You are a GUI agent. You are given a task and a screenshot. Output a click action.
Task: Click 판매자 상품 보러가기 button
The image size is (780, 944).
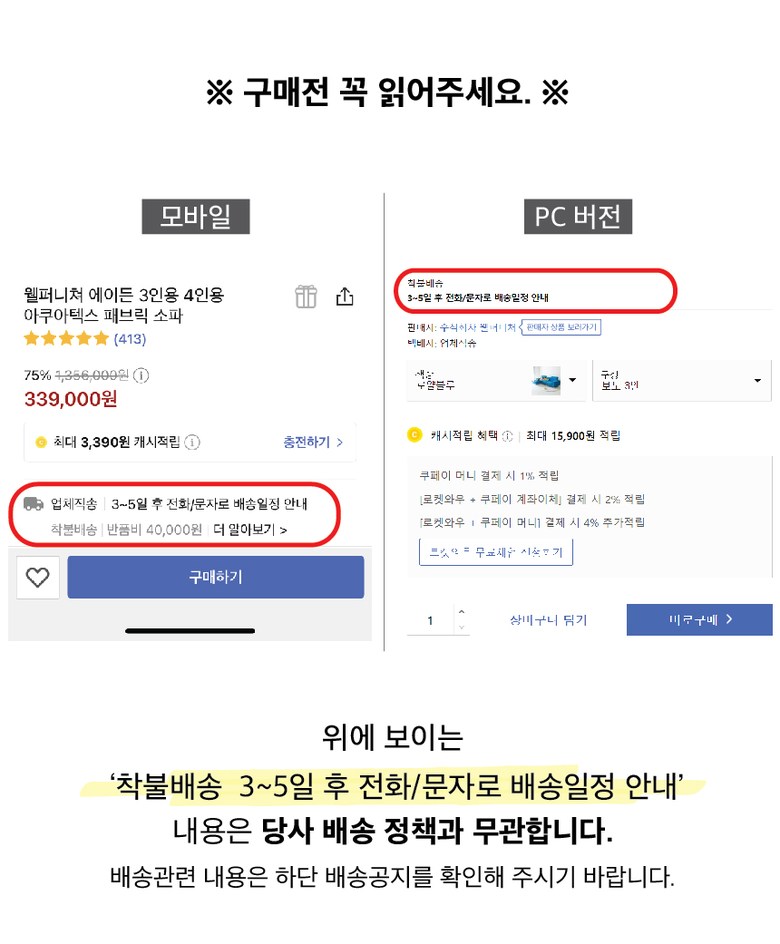(x=561, y=327)
